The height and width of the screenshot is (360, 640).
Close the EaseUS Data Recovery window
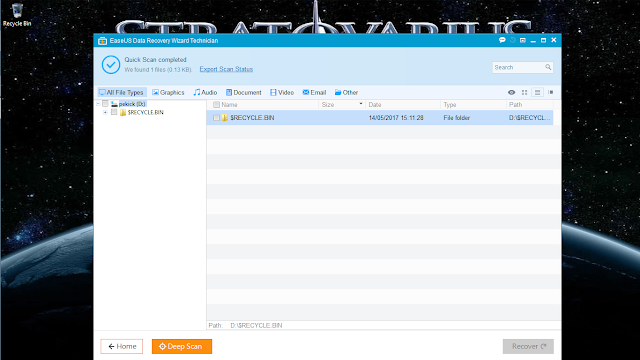(554, 40)
